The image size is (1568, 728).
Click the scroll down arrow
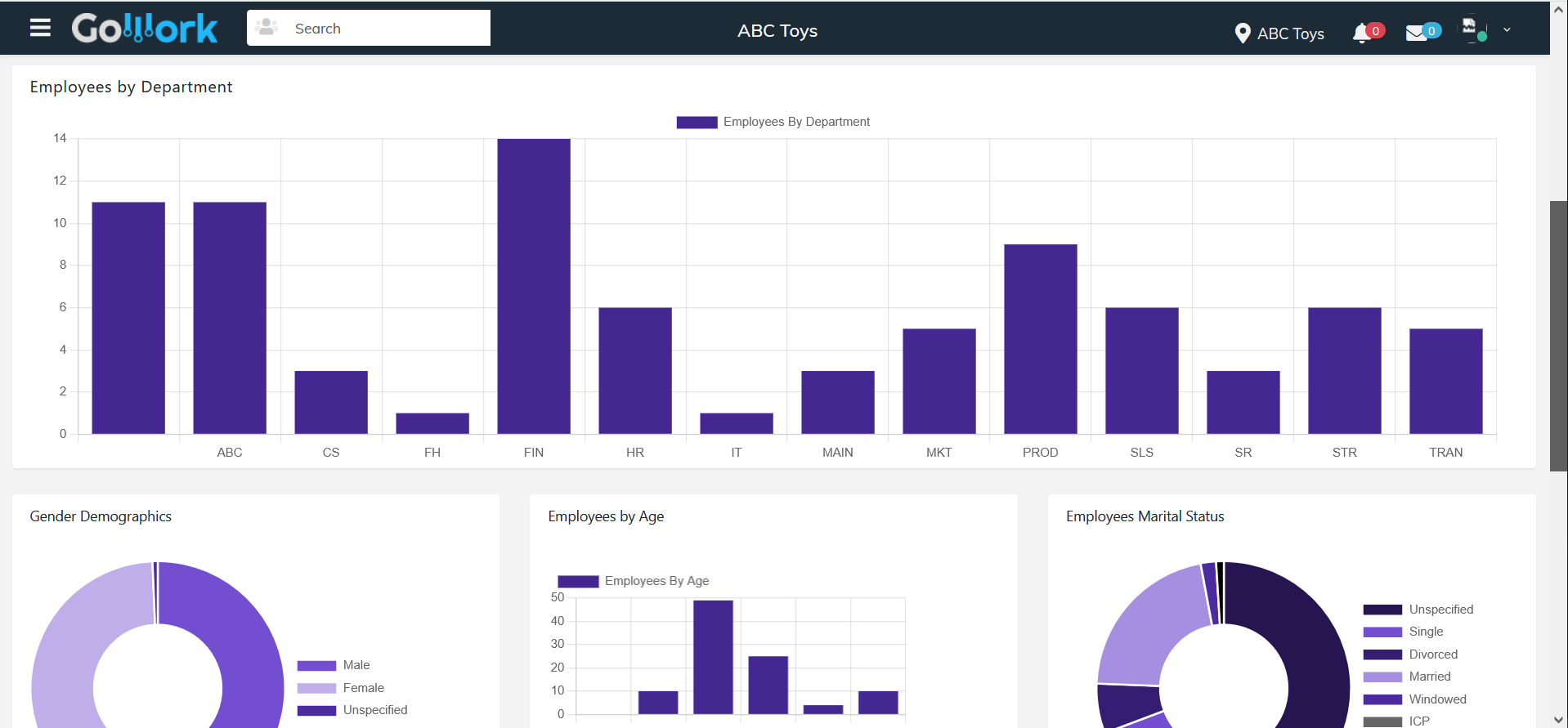click(1558, 720)
